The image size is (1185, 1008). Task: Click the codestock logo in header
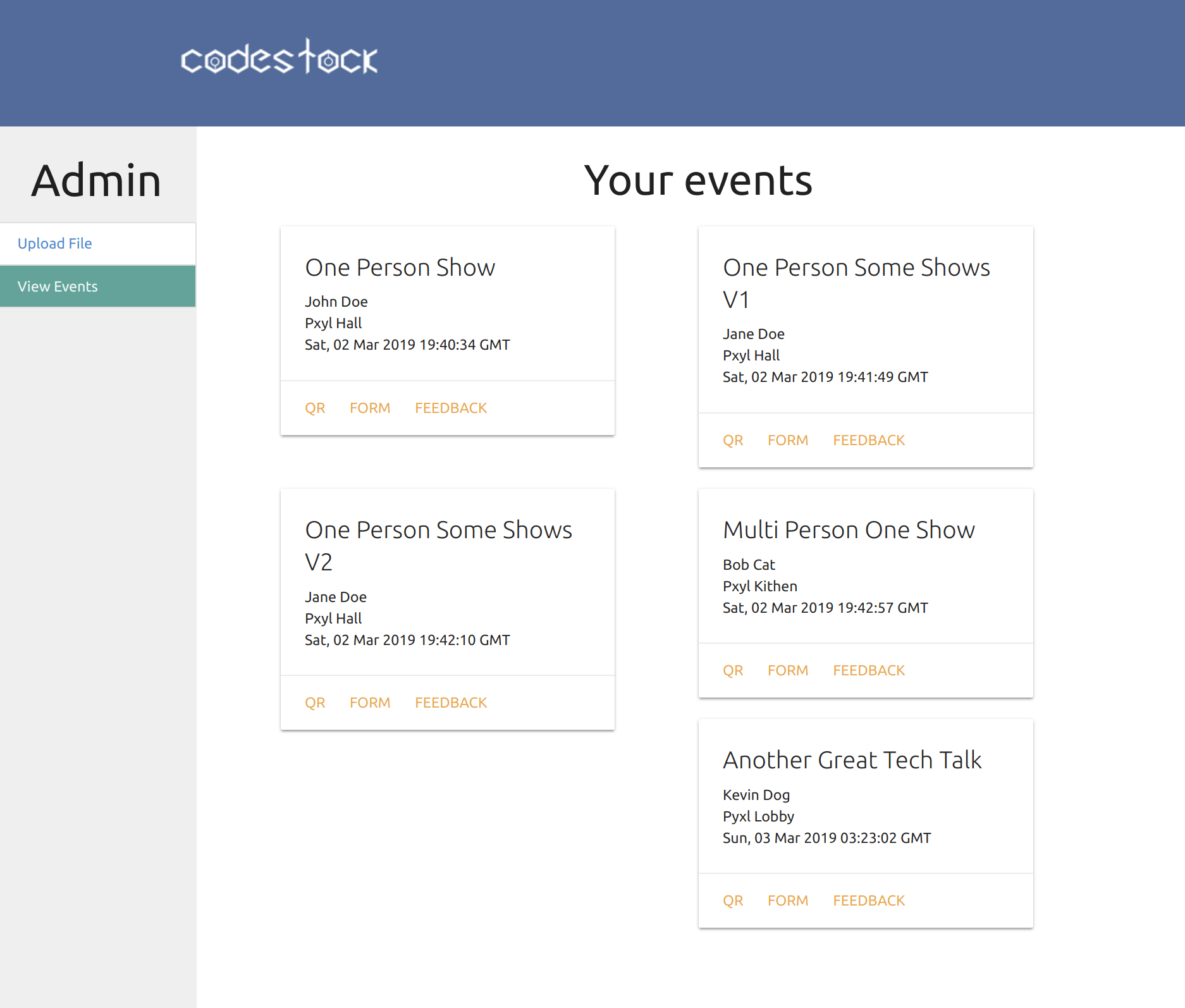(x=279, y=58)
